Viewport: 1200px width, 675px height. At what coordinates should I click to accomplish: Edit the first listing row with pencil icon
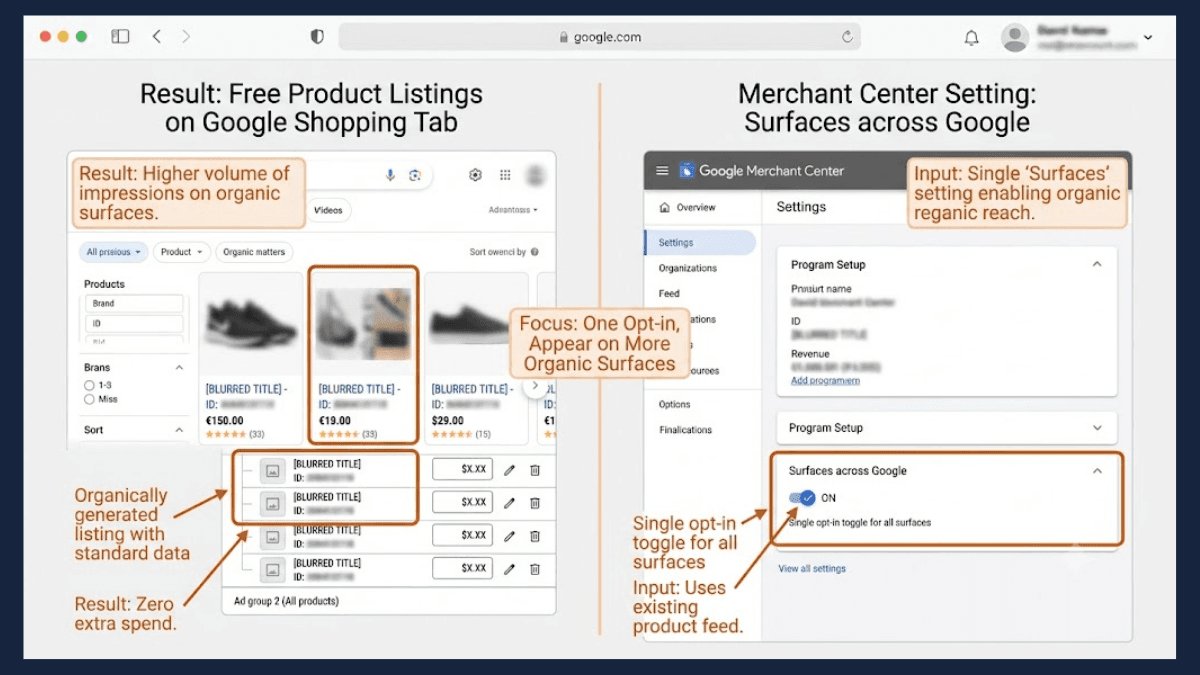pyautogui.click(x=509, y=470)
